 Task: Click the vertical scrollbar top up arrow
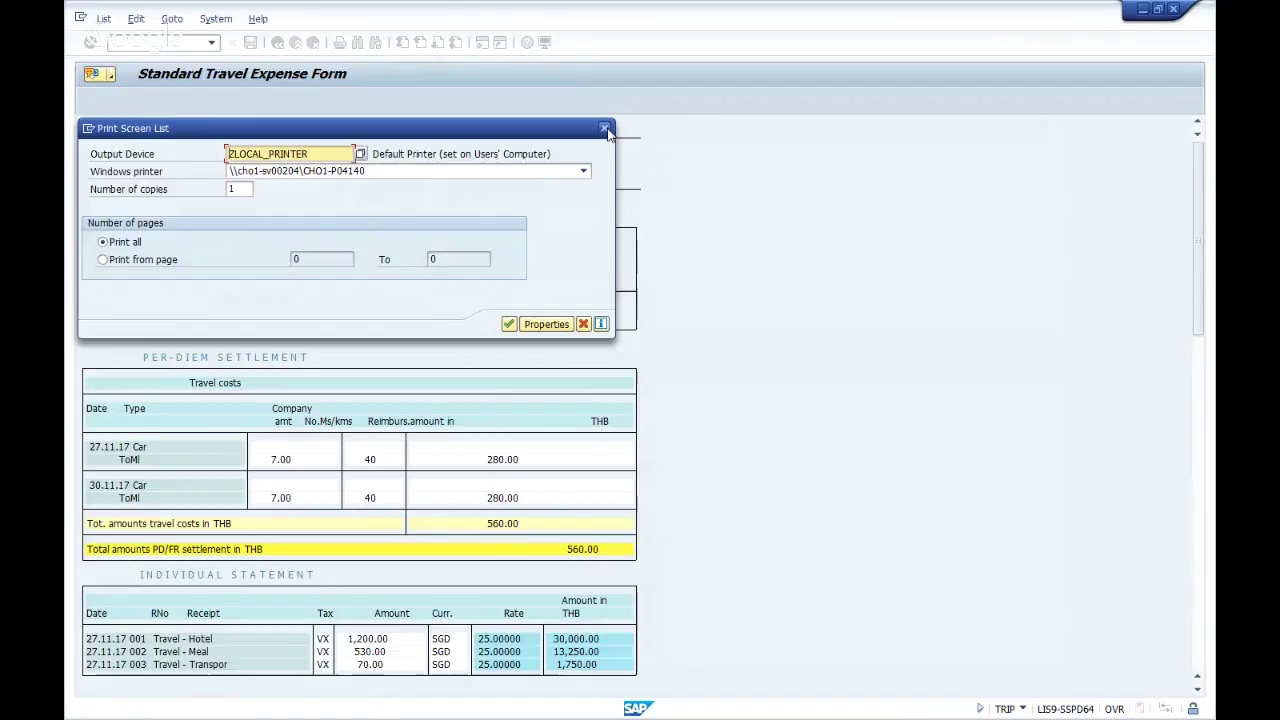click(1197, 122)
